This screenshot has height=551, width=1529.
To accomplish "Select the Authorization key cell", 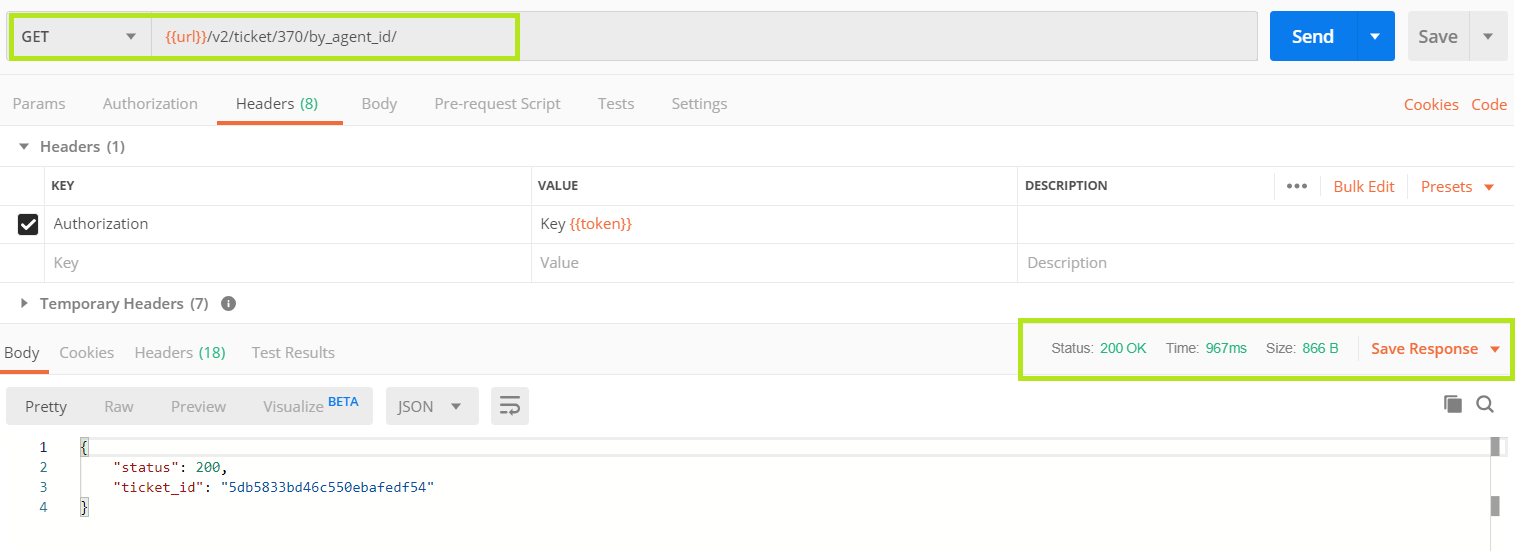I will pyautogui.click(x=288, y=224).
